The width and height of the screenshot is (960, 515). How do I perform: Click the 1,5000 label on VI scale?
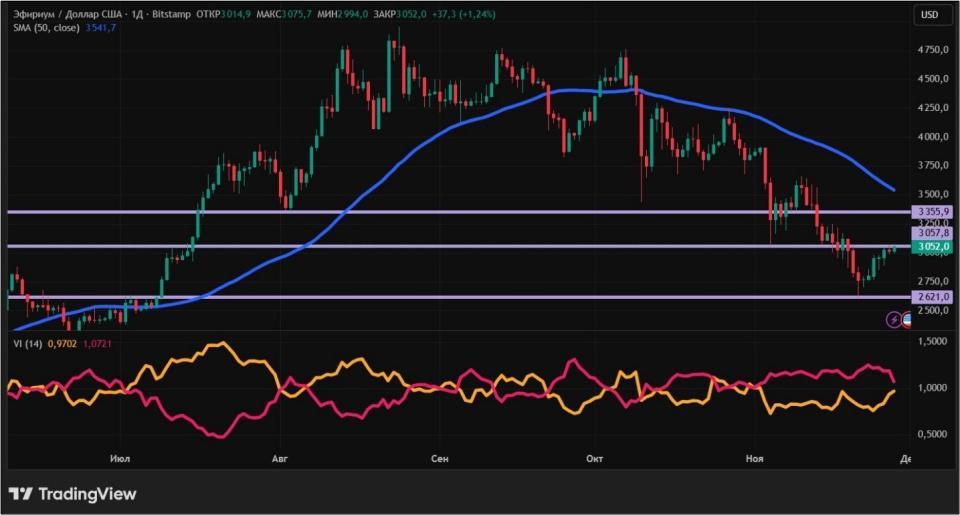[x=931, y=342]
